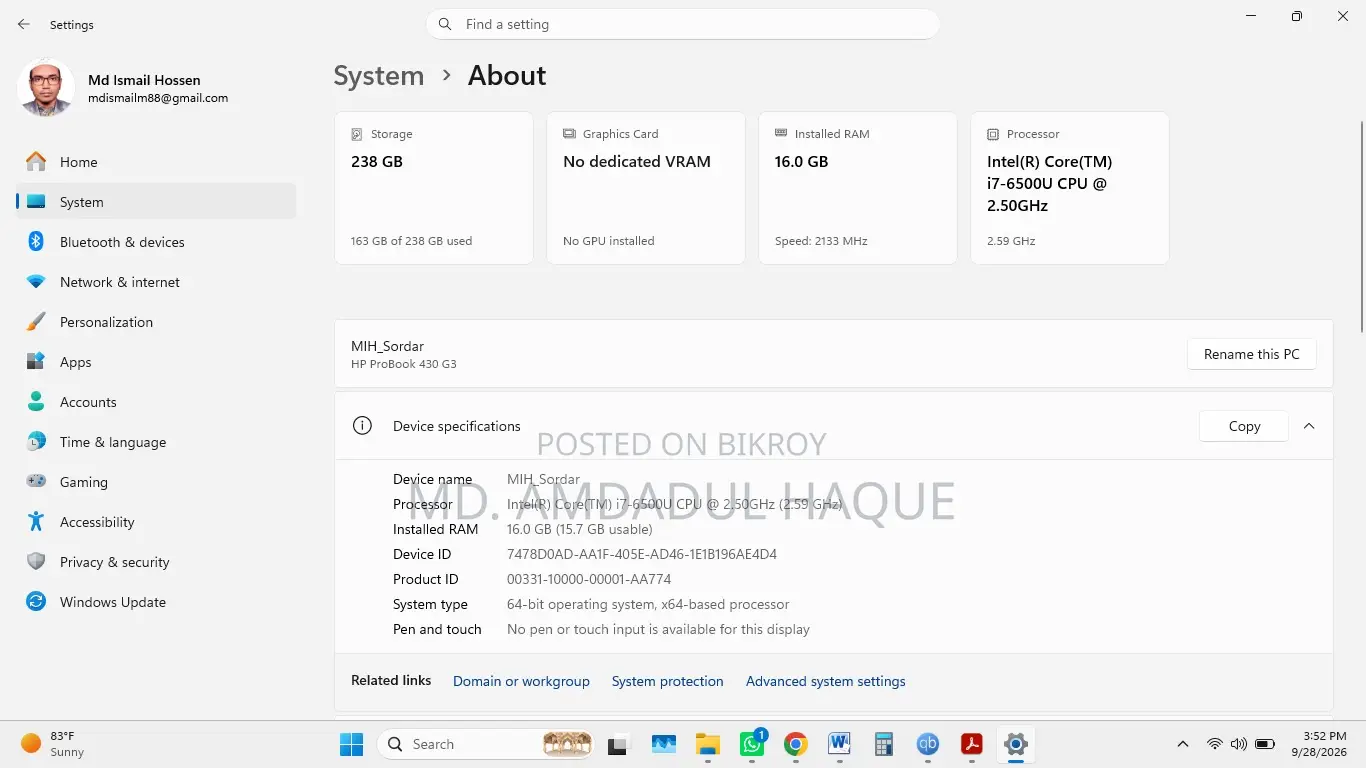
Task: Open quick settings via the volume icon
Action: click(x=1239, y=744)
